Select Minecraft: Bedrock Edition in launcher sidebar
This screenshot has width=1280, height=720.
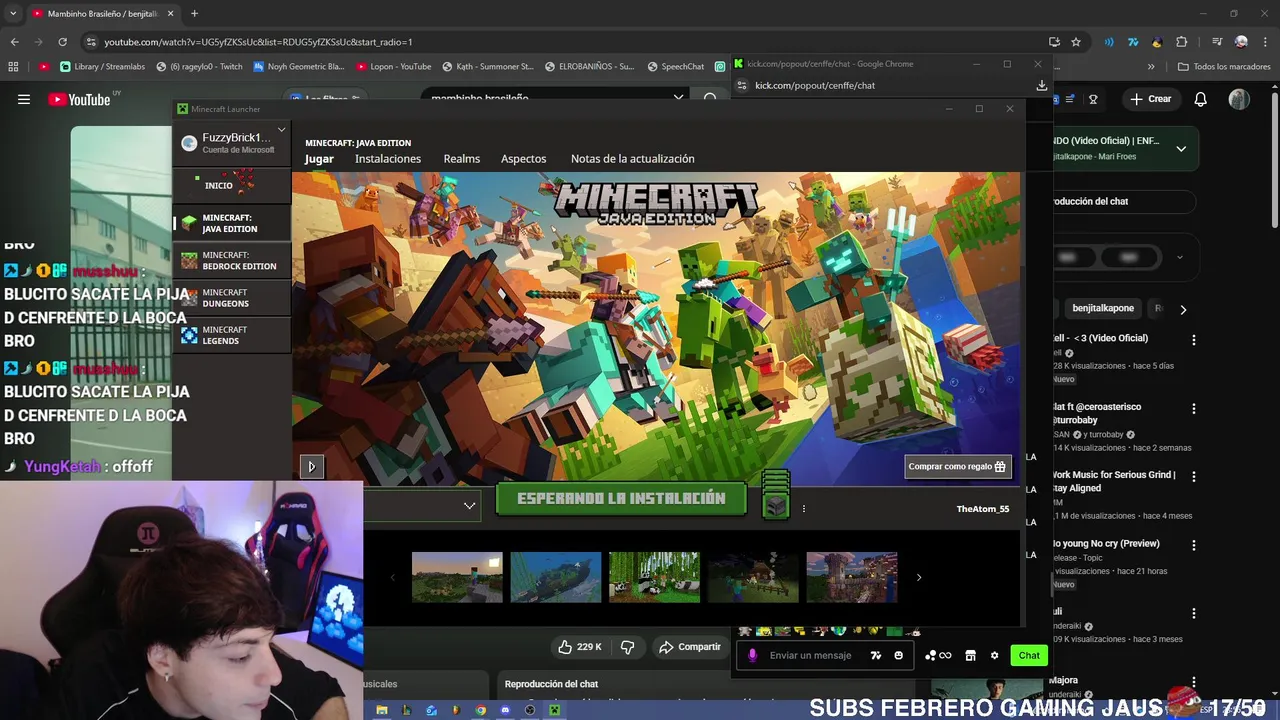point(231,261)
